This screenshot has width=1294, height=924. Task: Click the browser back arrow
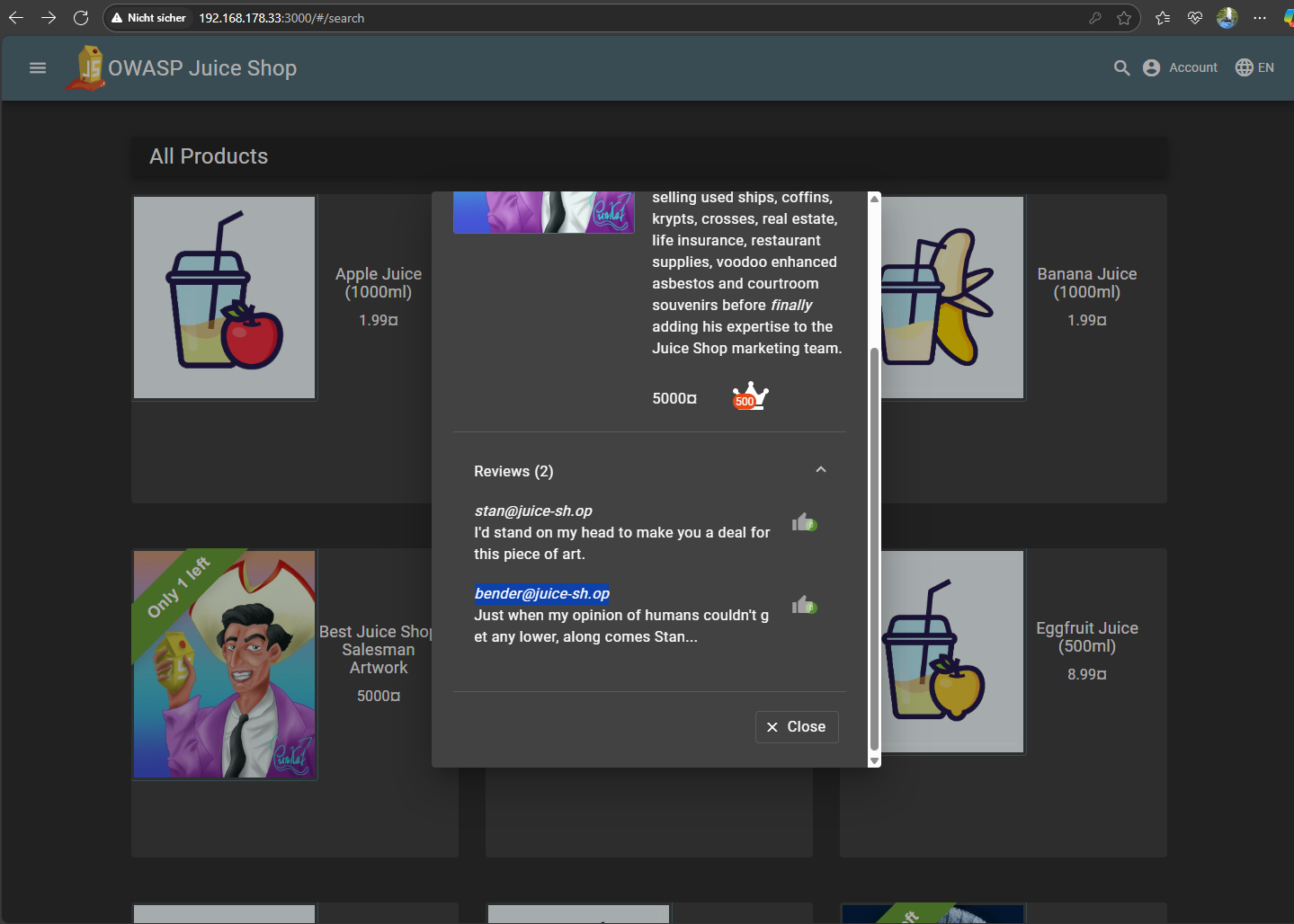click(x=16, y=18)
